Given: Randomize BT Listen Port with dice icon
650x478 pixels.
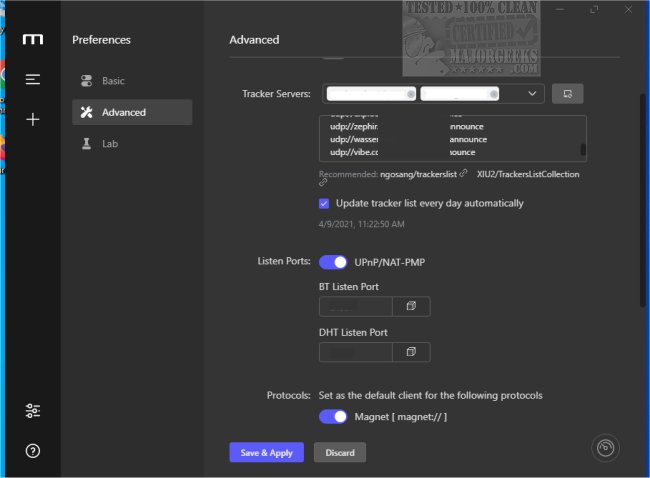Looking at the screenshot, I should [x=410, y=305].
